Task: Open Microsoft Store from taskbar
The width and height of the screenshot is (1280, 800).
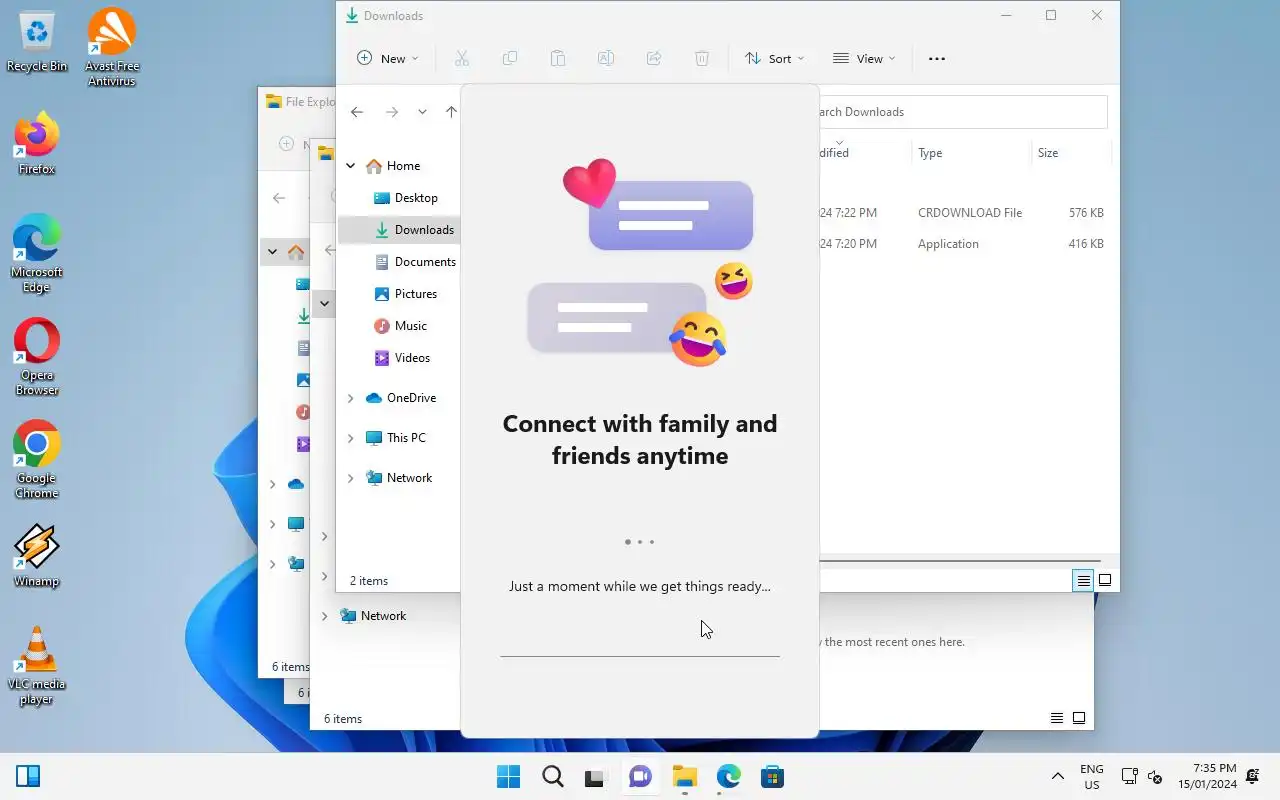Action: click(x=772, y=777)
